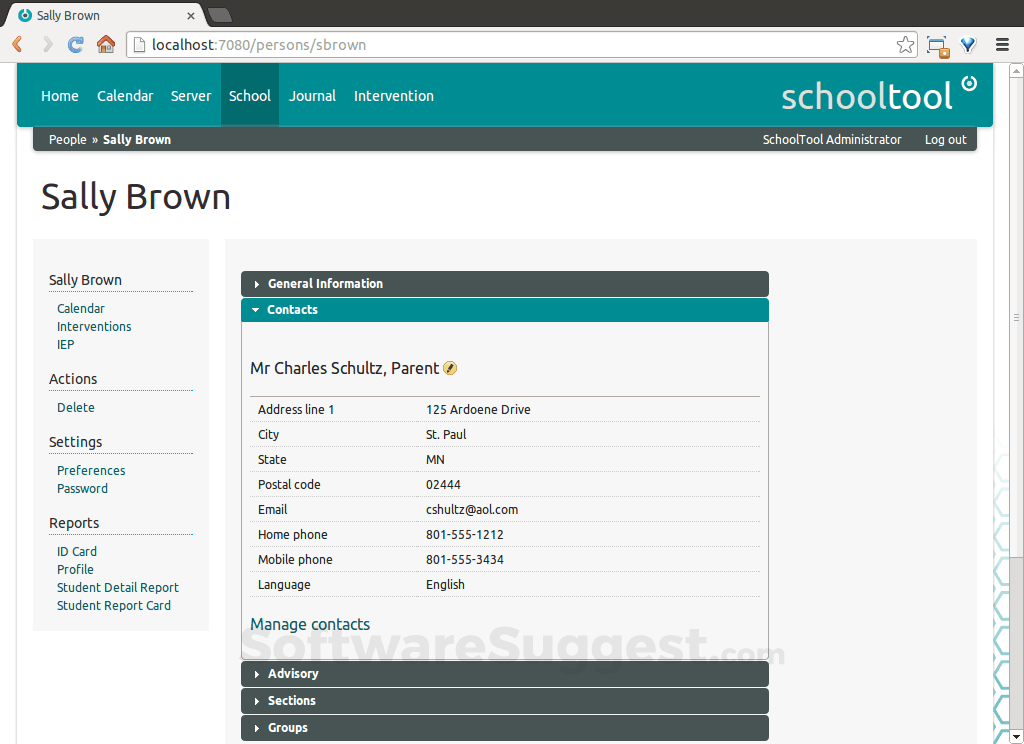This screenshot has width=1024, height=744.
Task: Open the browser hamburger menu
Action: coord(1002,44)
